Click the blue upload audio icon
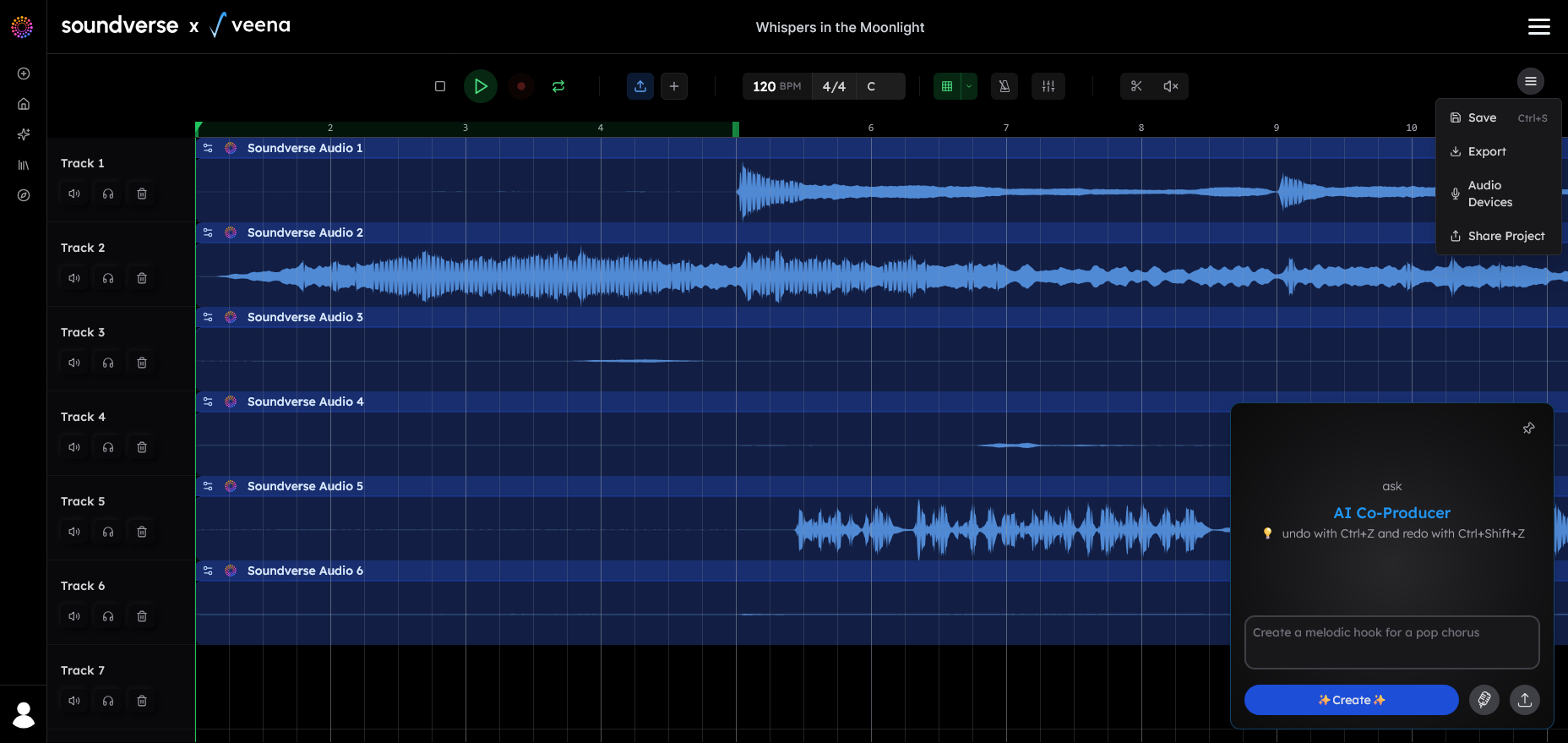 [640, 86]
